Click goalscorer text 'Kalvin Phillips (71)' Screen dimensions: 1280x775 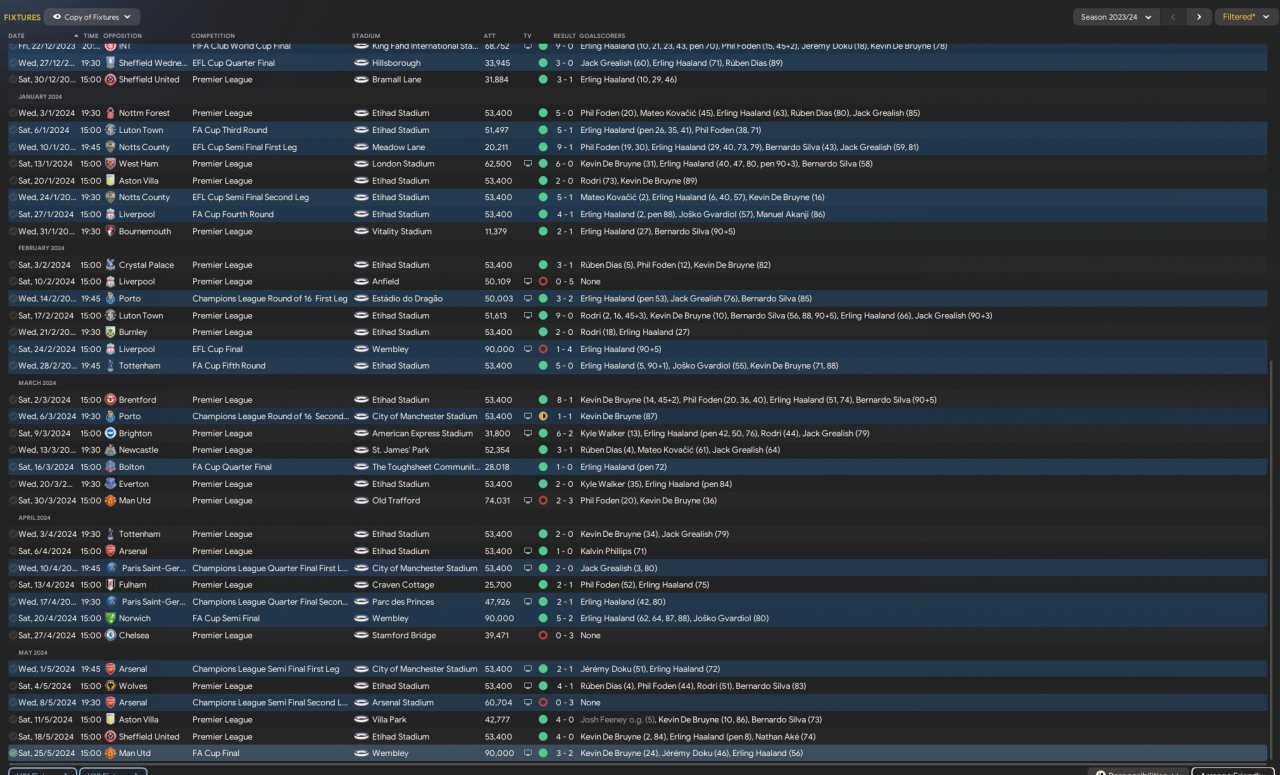[613, 551]
